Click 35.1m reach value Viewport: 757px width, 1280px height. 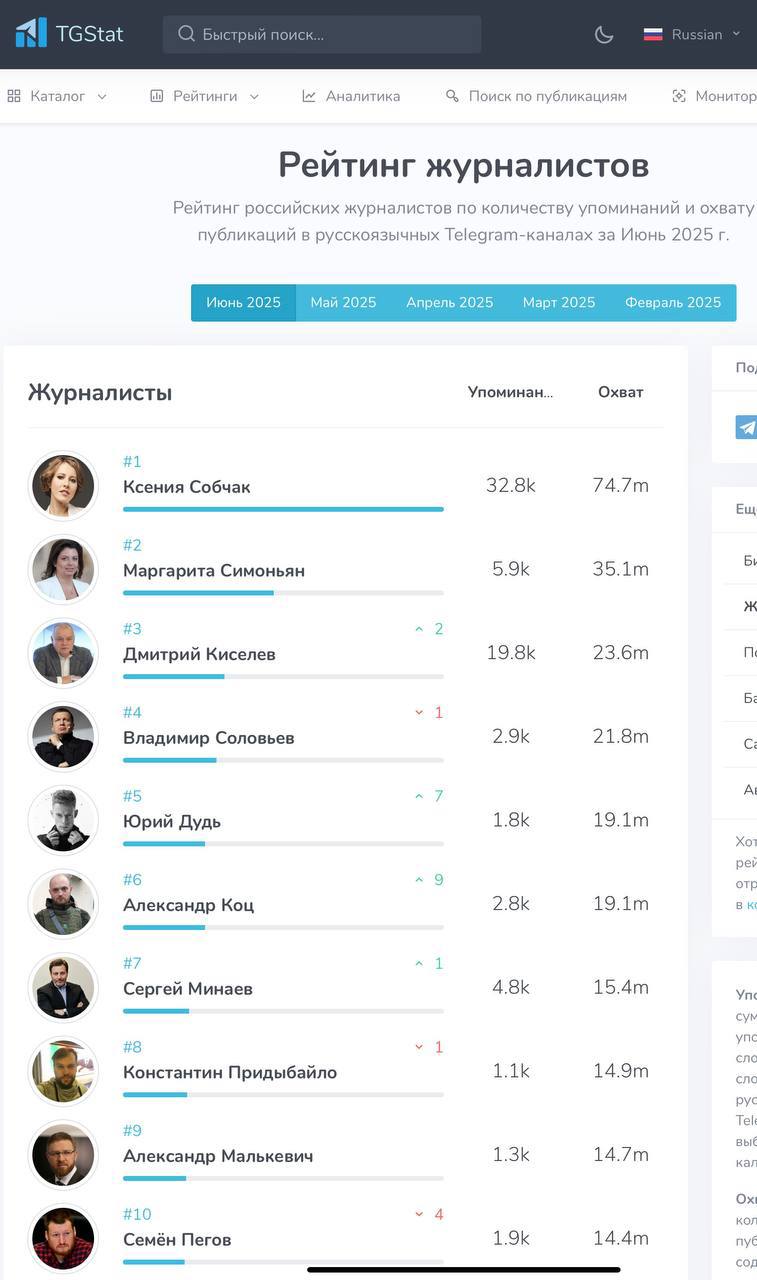(x=621, y=569)
